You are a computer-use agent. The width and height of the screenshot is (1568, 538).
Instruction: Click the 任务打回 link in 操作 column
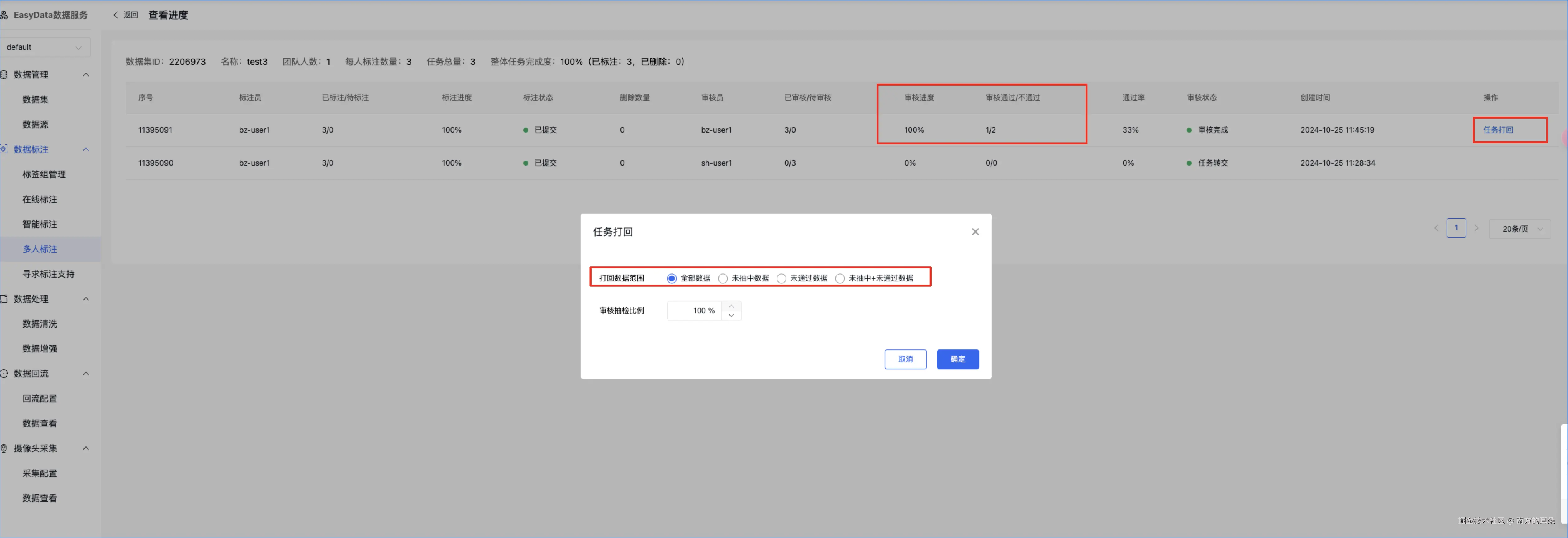(x=1497, y=130)
